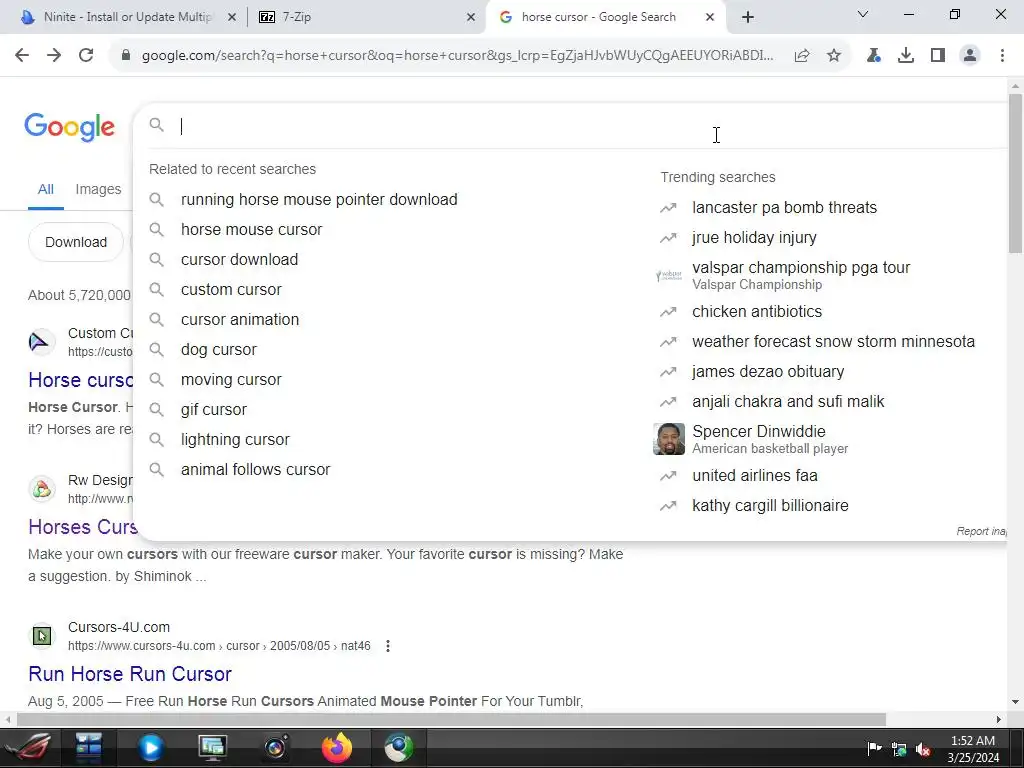This screenshot has height=768, width=1024.
Task: Click the Google logo
Action: click(x=69, y=127)
